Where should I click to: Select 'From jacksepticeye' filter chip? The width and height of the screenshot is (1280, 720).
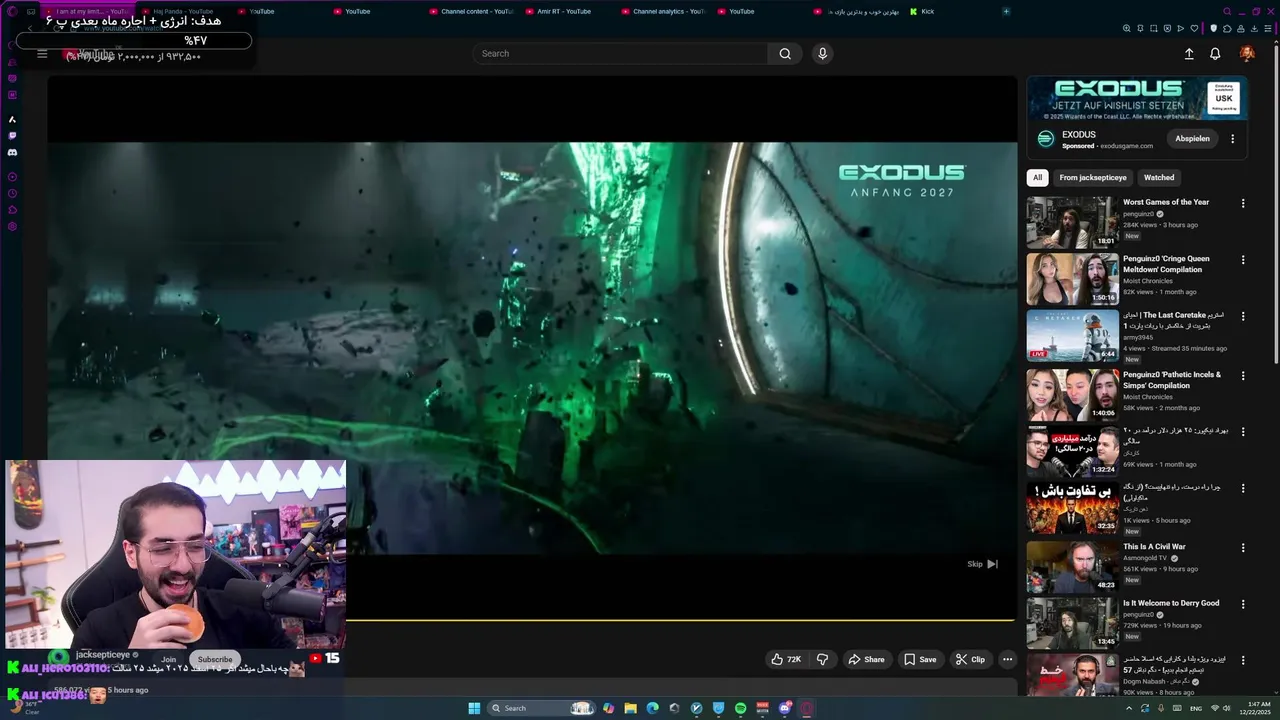point(1092,178)
